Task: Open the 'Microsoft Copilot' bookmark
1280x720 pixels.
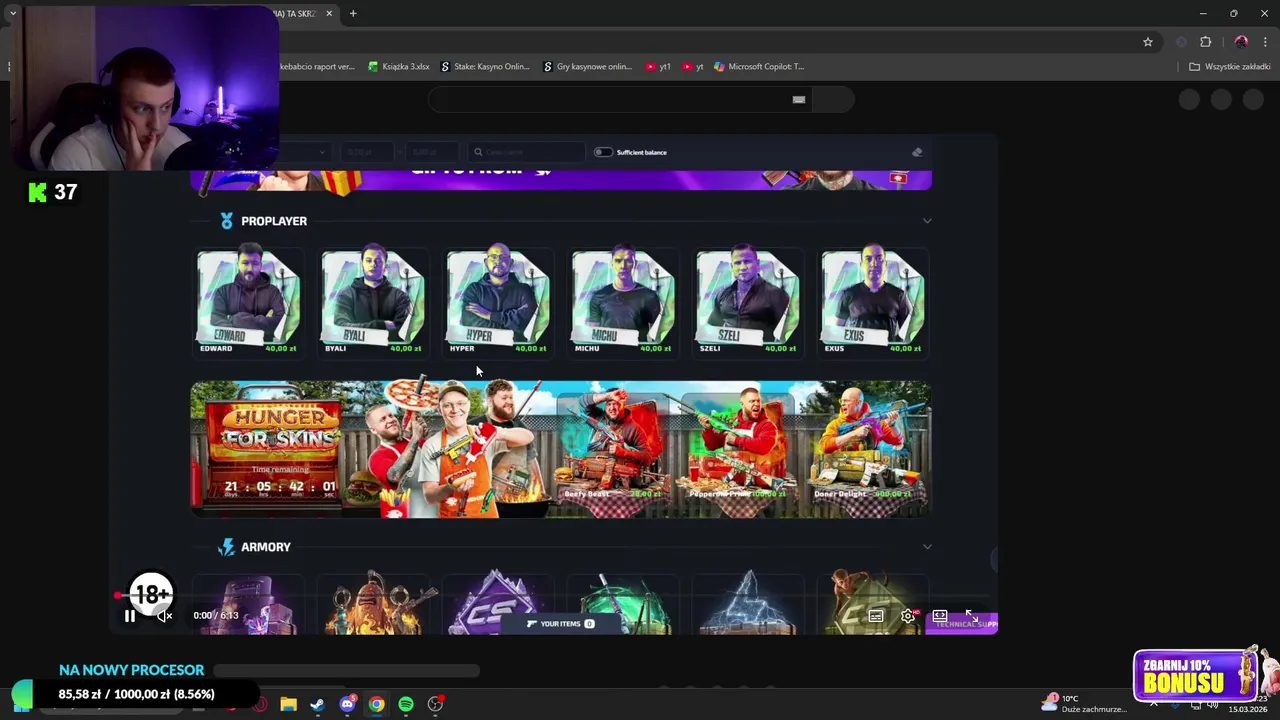Action: pyautogui.click(x=759, y=67)
